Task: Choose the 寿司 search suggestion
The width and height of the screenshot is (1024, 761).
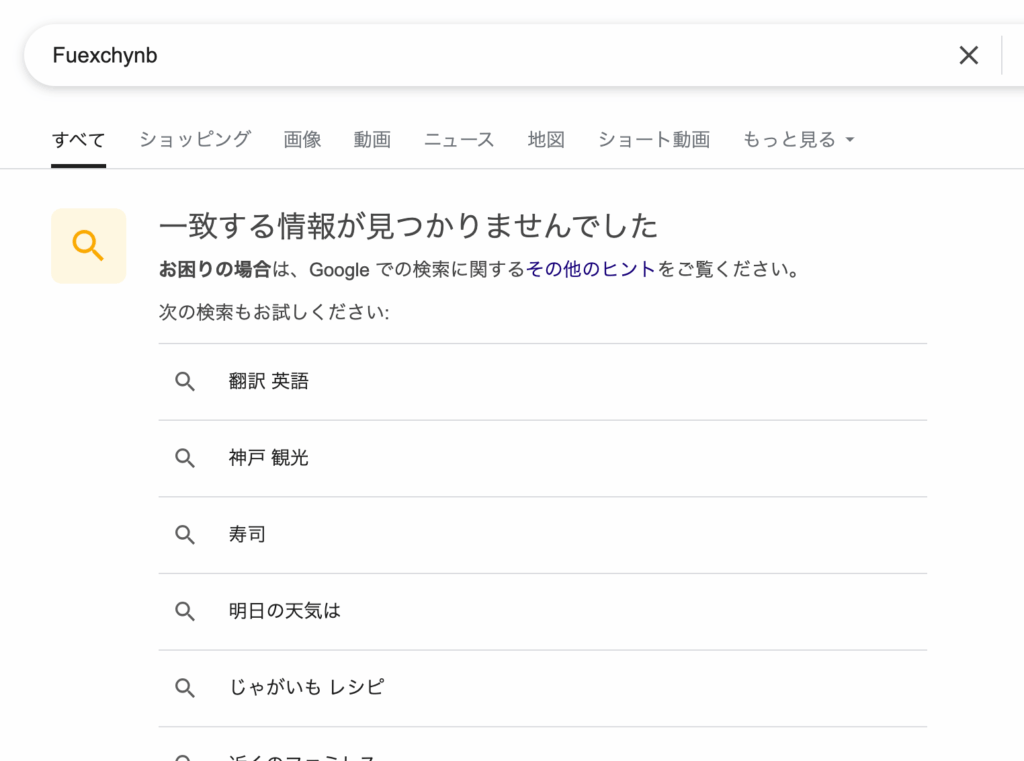Action: coord(543,534)
